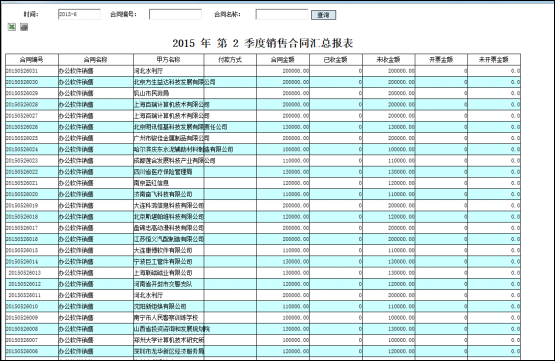Click the 合同名称 column header
Viewport: 556px width, 362px height.
tap(96, 60)
